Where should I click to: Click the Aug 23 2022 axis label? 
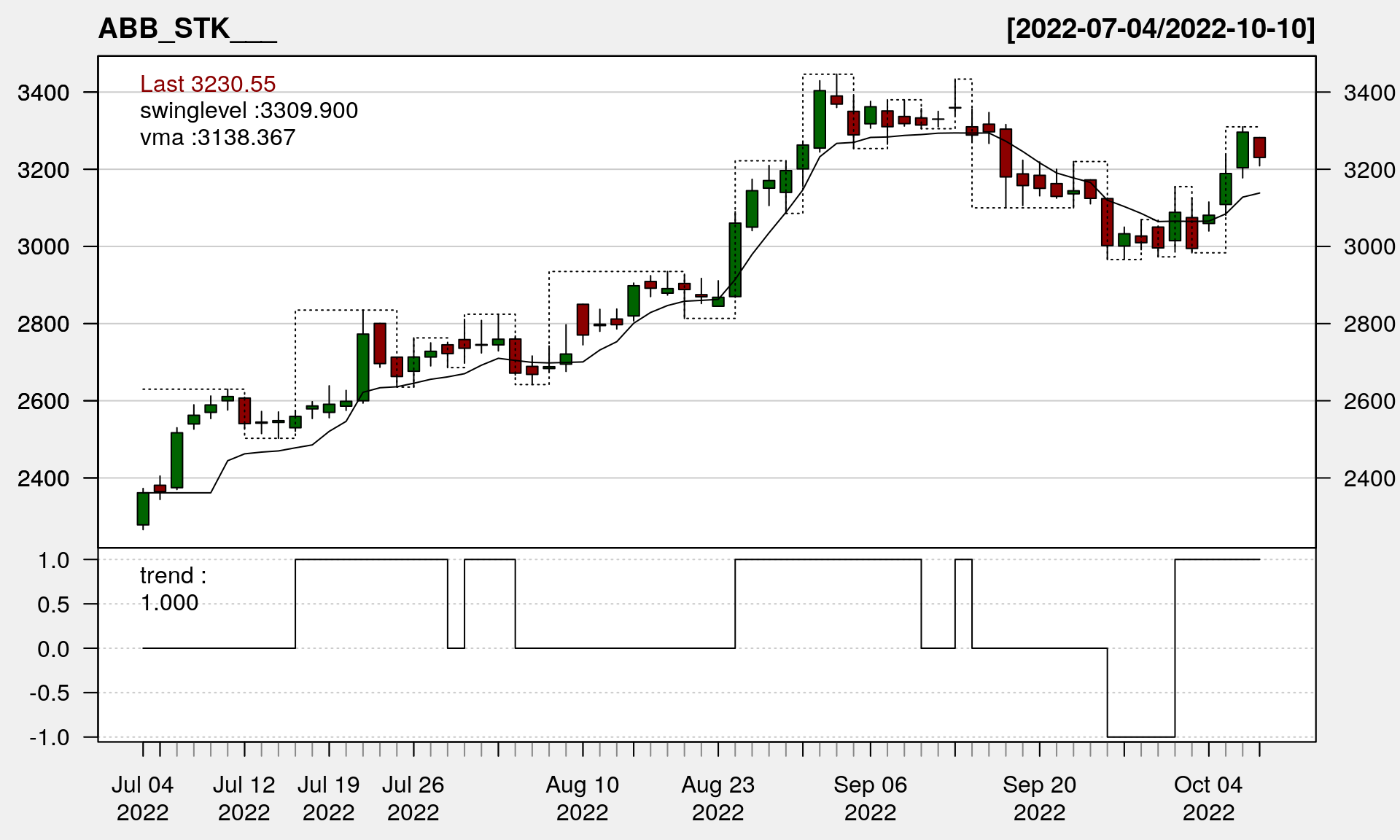click(717, 798)
